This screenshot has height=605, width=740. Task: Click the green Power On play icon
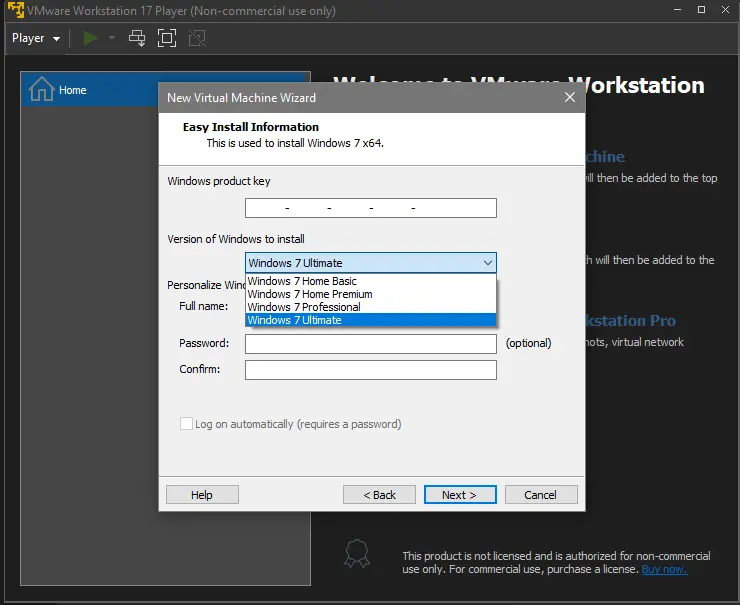[x=90, y=38]
